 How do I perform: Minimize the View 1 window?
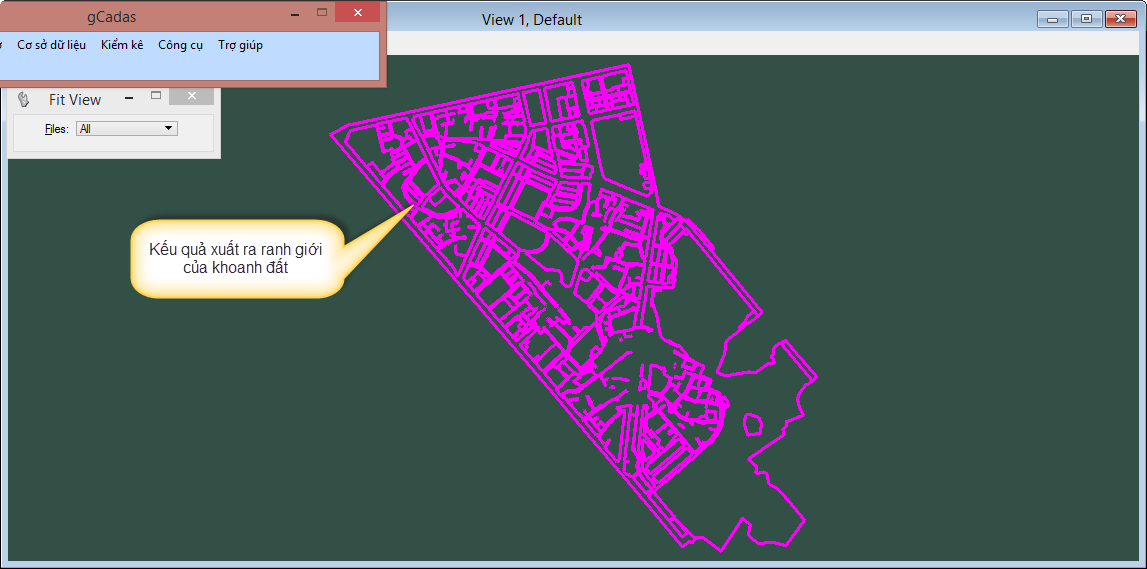(x=1052, y=19)
